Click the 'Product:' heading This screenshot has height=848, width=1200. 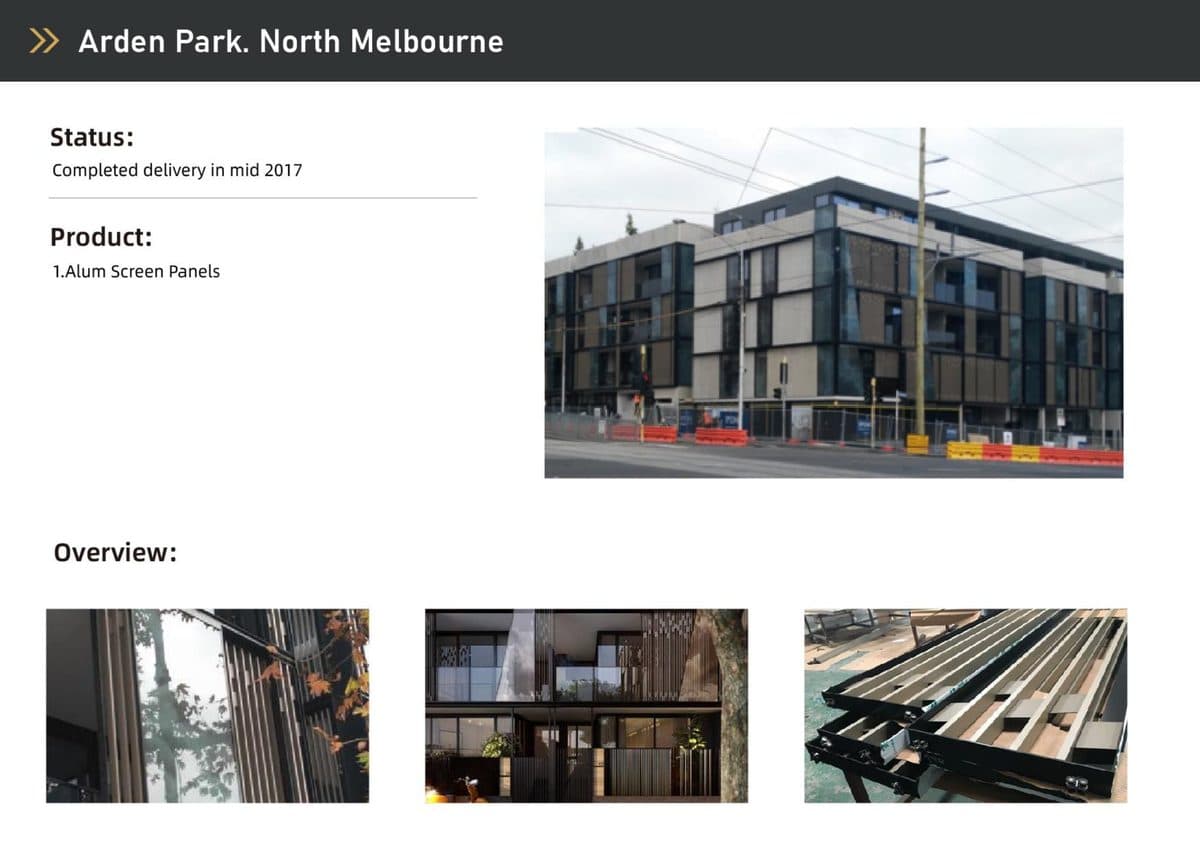click(101, 238)
